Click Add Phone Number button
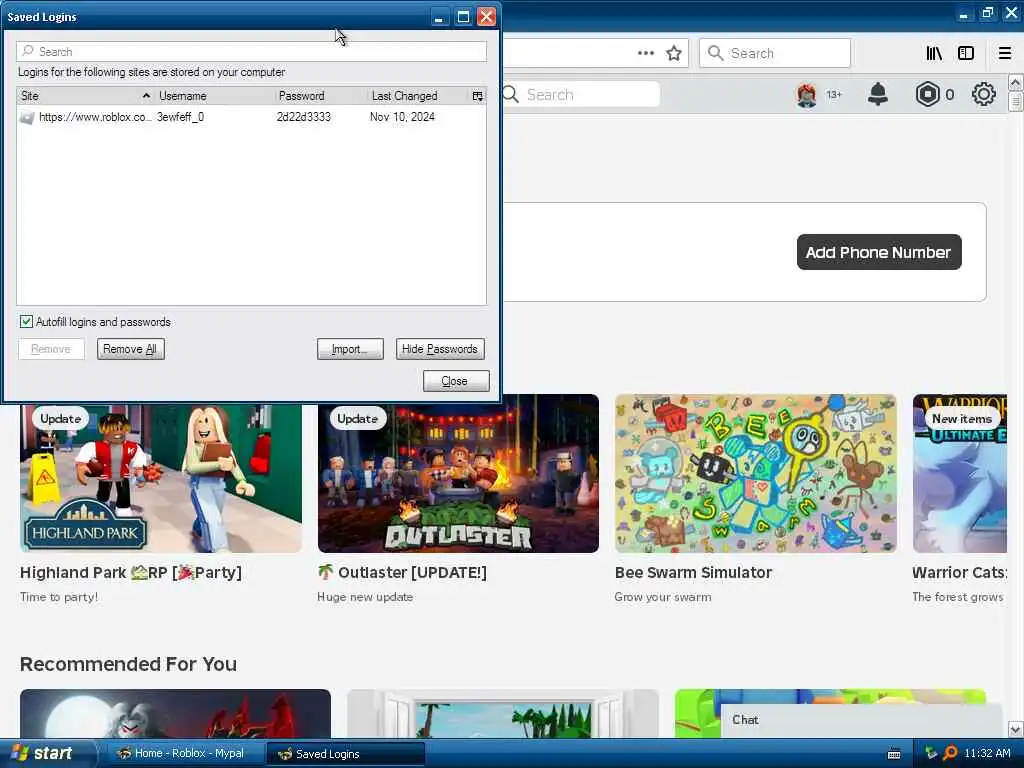1024x768 pixels. [x=878, y=252]
